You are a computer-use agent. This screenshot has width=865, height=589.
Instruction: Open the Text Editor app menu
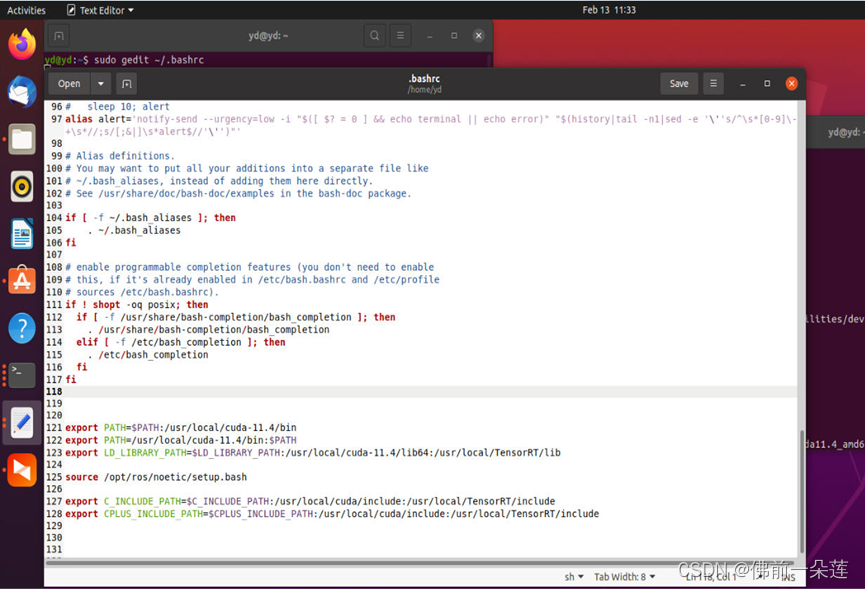pos(100,10)
